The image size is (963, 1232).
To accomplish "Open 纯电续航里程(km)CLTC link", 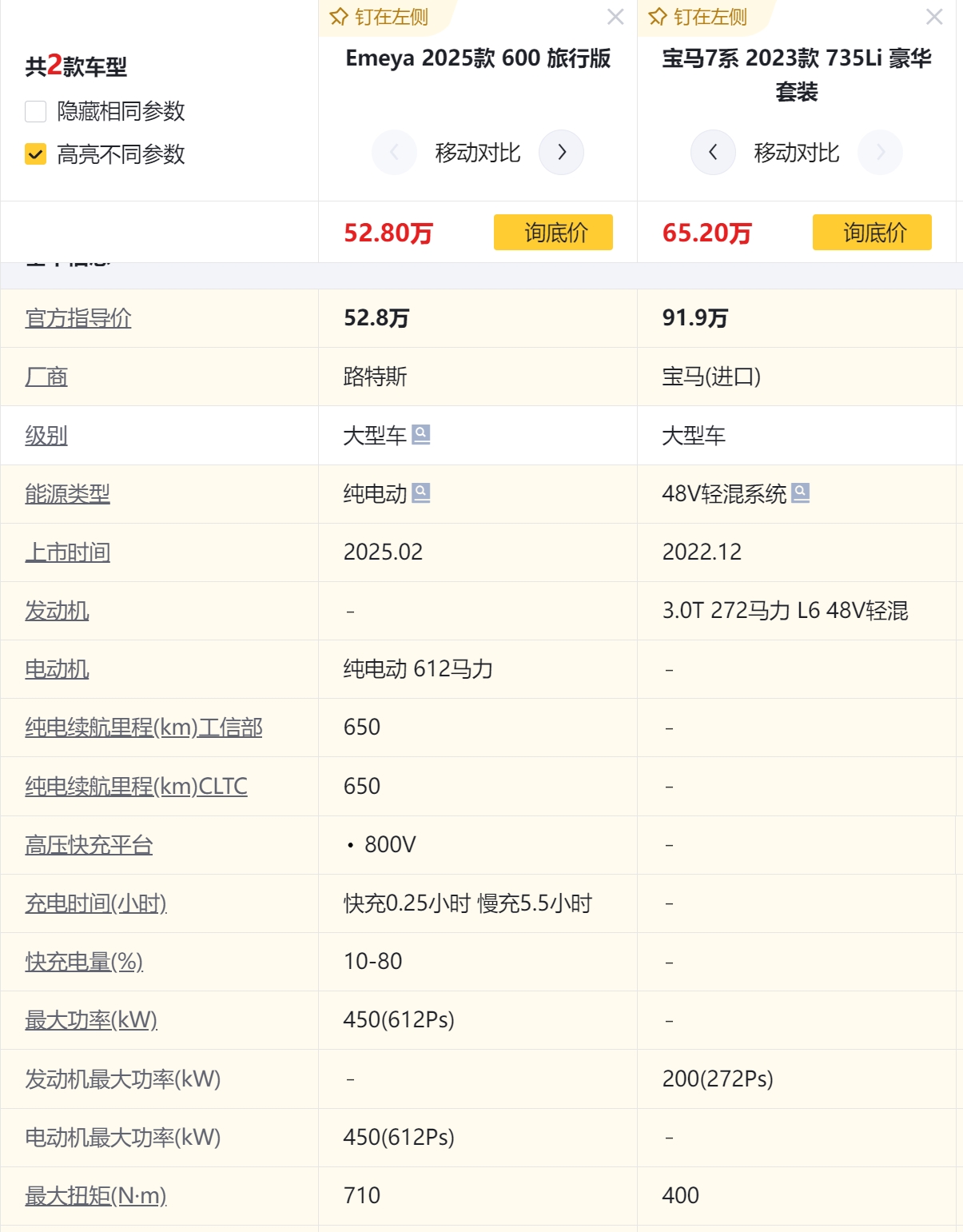I will (136, 787).
